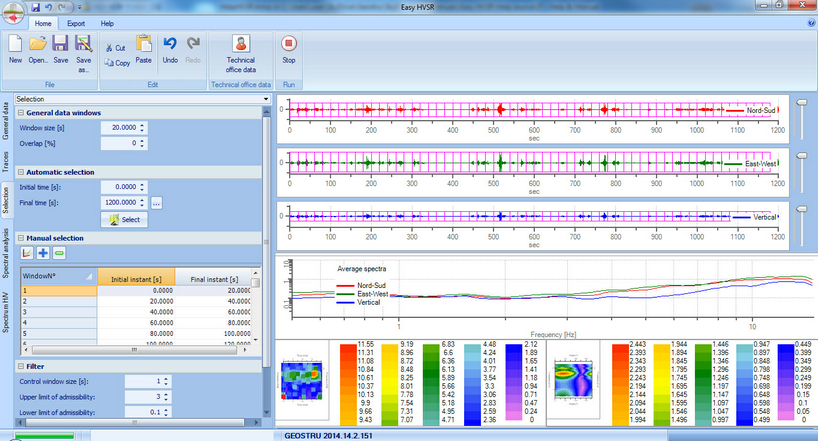Open a file with the Open icon
This screenshot has height=441, width=818.
click(x=38, y=43)
